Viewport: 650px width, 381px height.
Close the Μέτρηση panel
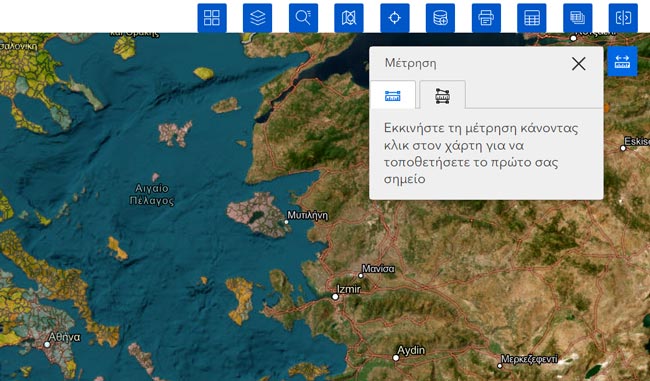[x=578, y=64]
